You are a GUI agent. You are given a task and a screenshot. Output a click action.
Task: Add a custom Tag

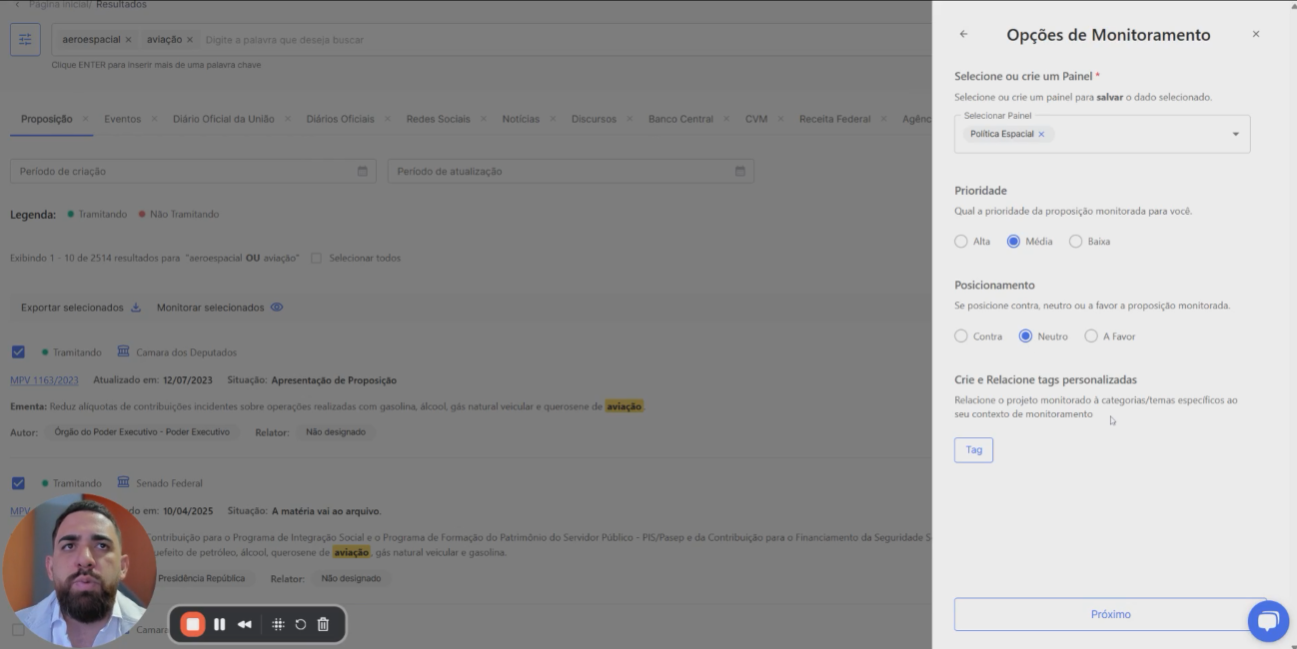[973, 450]
